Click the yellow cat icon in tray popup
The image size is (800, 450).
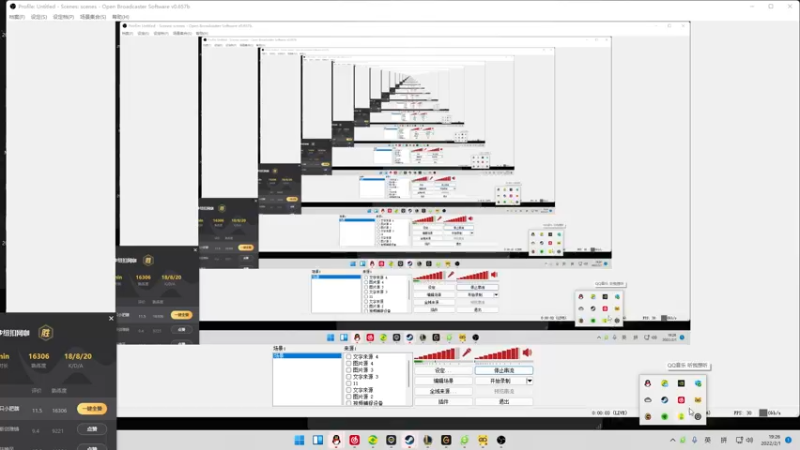697,400
